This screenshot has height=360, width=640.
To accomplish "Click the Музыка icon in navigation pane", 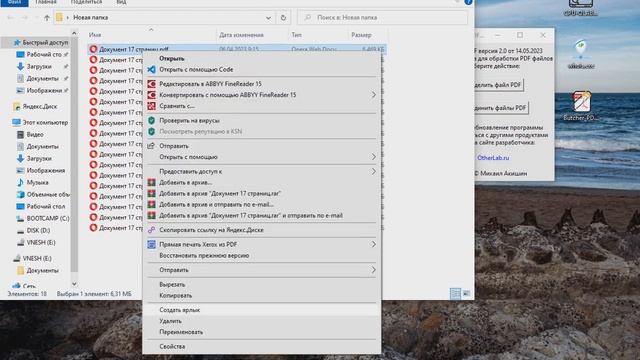I will [x=20, y=182].
